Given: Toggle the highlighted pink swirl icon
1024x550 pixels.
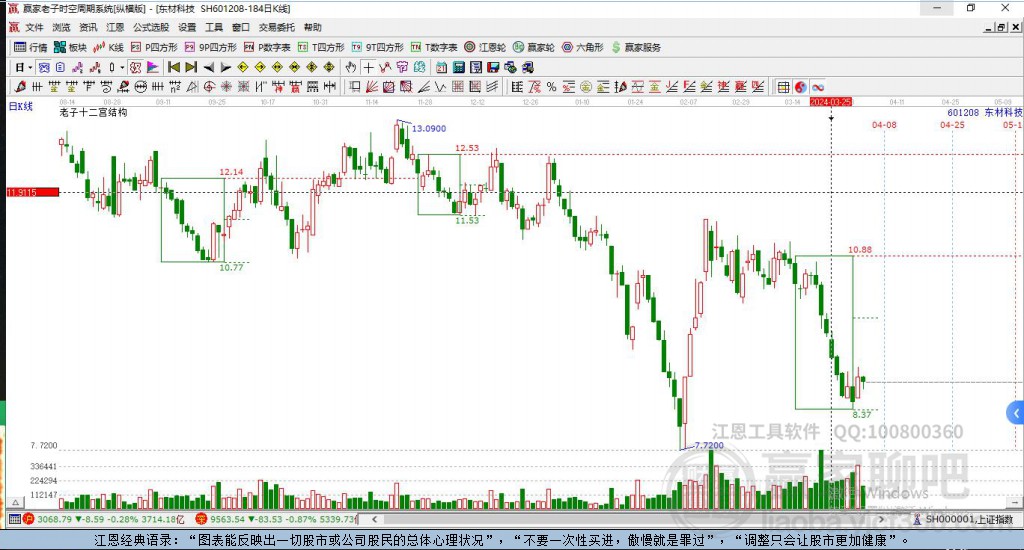Looking at the screenshot, I should pyautogui.click(x=135, y=67).
